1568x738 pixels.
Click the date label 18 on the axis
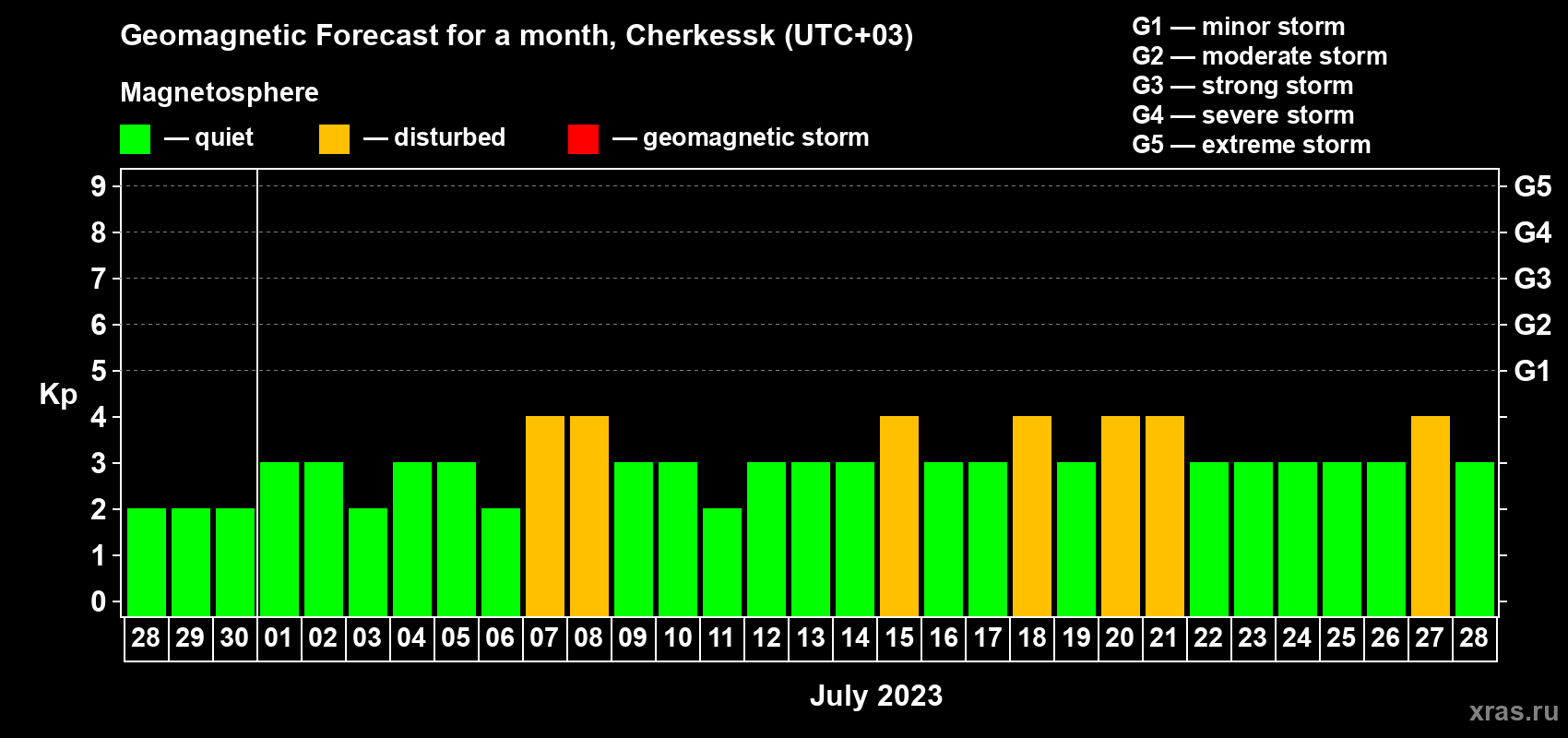[x=1032, y=638]
